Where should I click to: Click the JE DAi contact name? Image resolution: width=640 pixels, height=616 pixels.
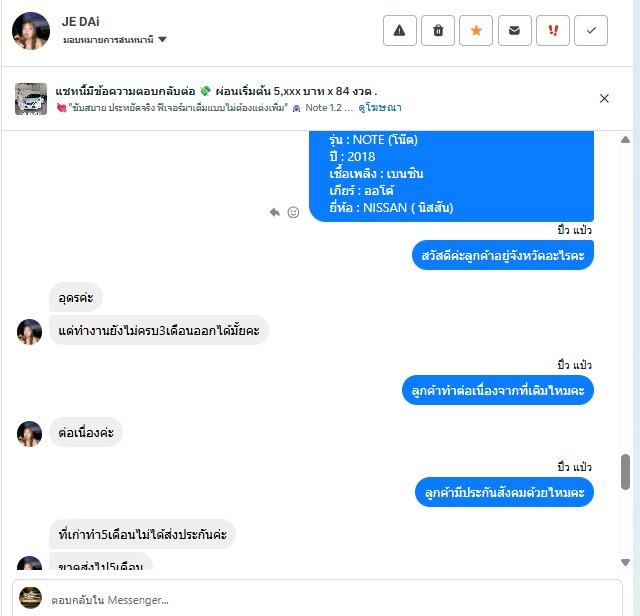coord(80,22)
